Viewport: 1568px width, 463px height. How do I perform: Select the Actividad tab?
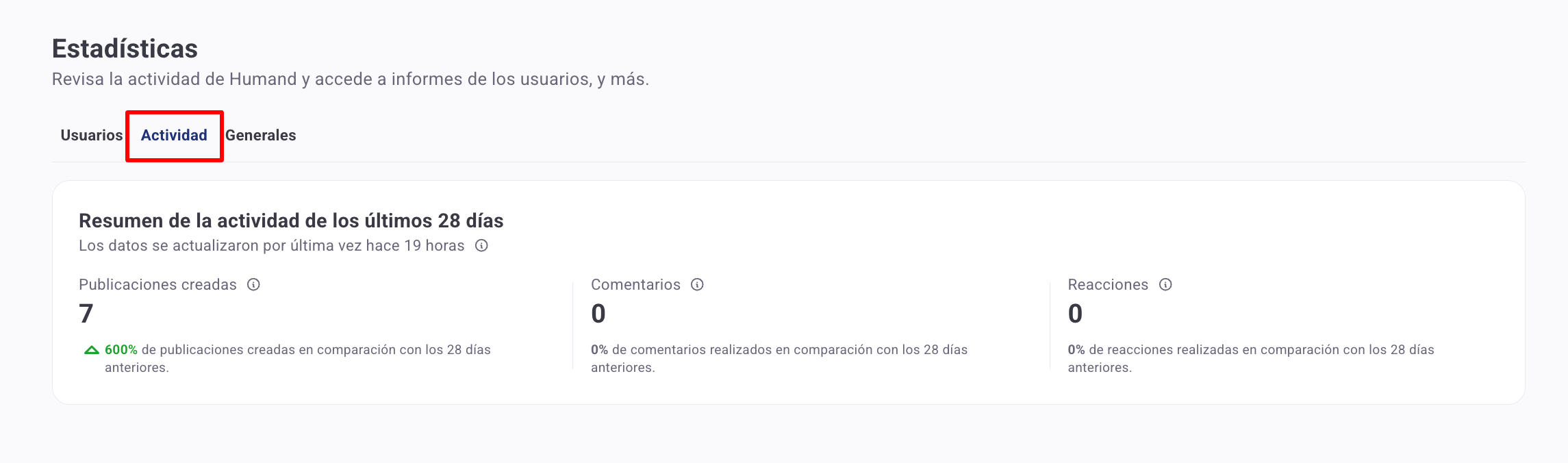[x=174, y=135]
